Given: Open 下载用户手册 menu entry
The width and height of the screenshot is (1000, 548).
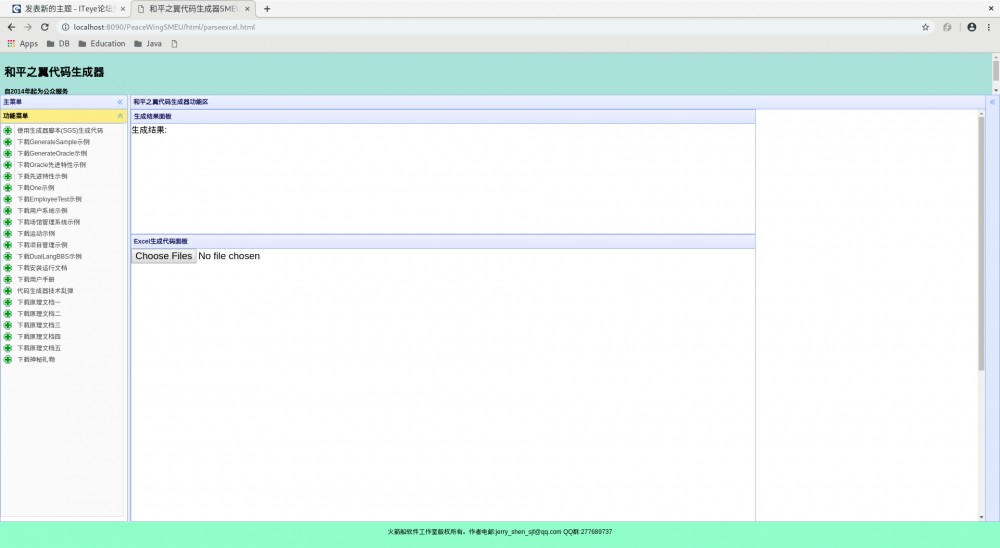Looking at the screenshot, I should pos(36,279).
